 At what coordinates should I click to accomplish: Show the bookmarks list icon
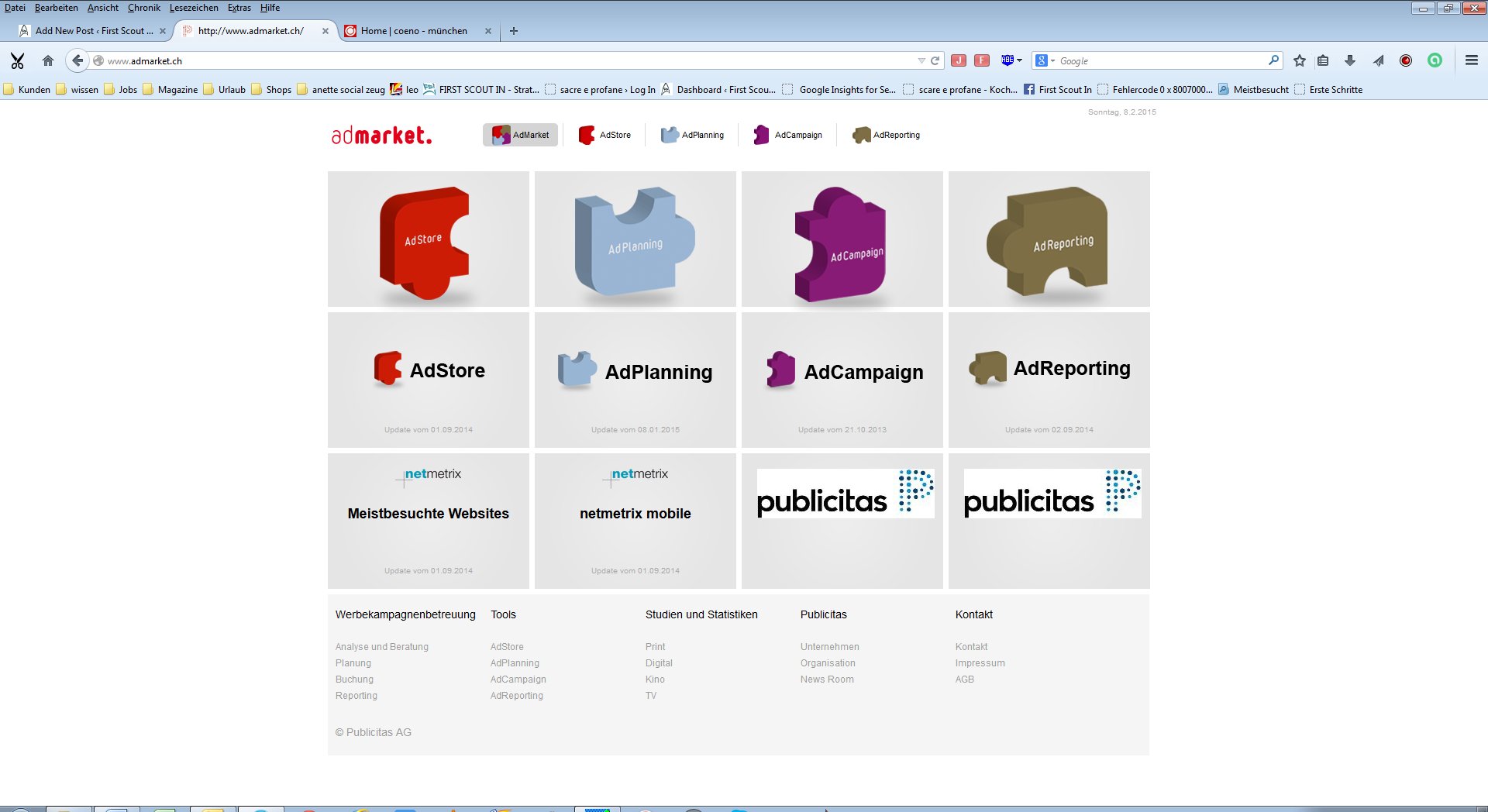(x=1324, y=60)
